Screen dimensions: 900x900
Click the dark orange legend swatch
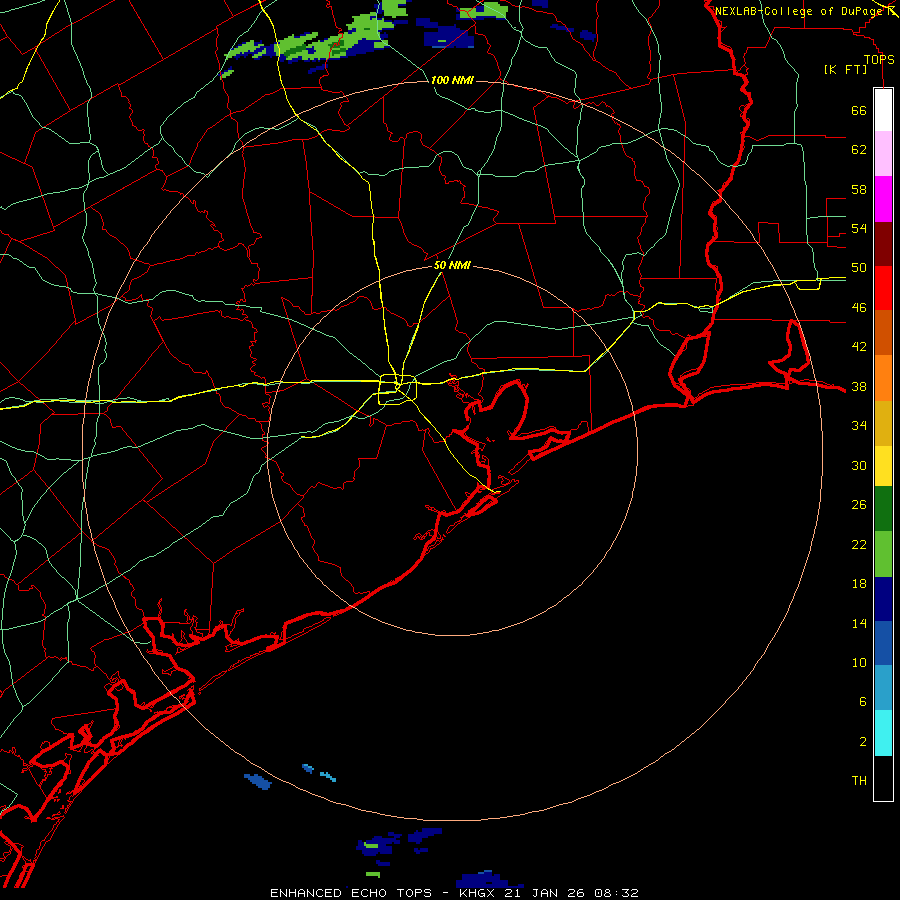point(883,332)
